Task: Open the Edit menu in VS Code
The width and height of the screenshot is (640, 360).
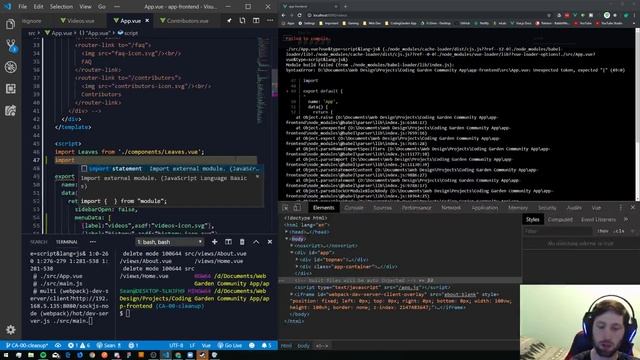Action: (x=38, y=7)
